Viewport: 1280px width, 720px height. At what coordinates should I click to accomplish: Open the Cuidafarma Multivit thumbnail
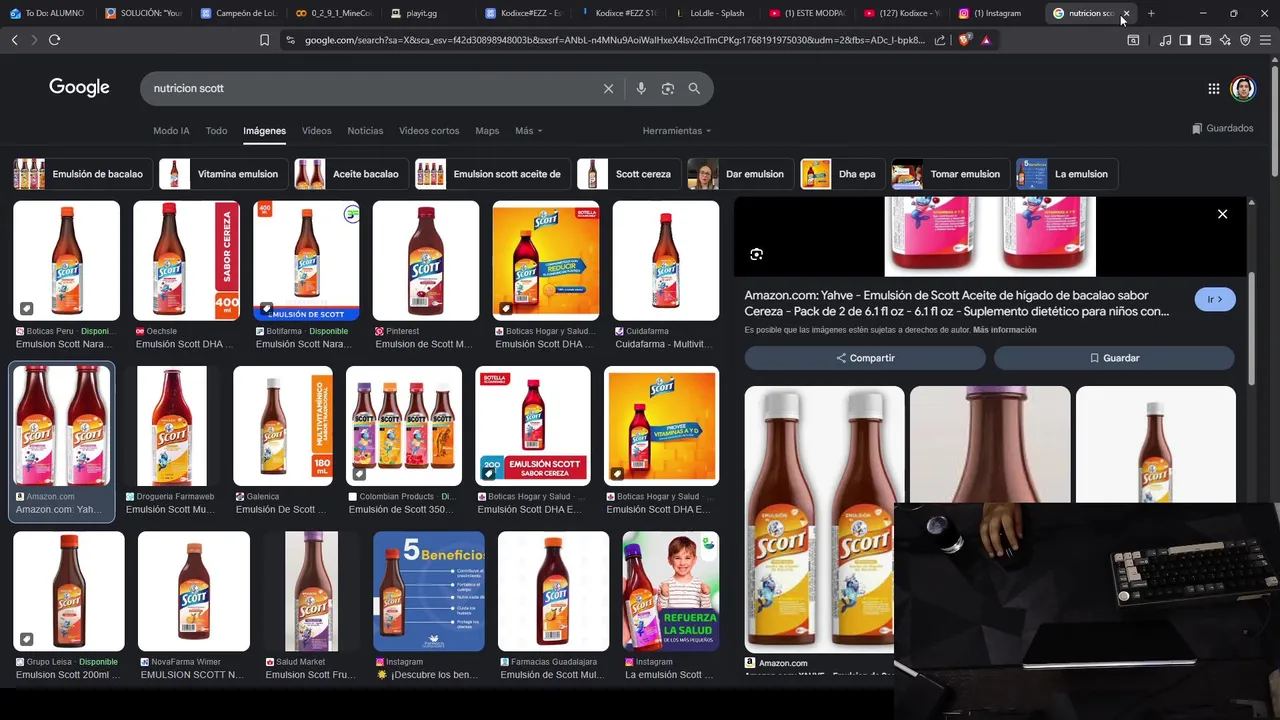666,261
